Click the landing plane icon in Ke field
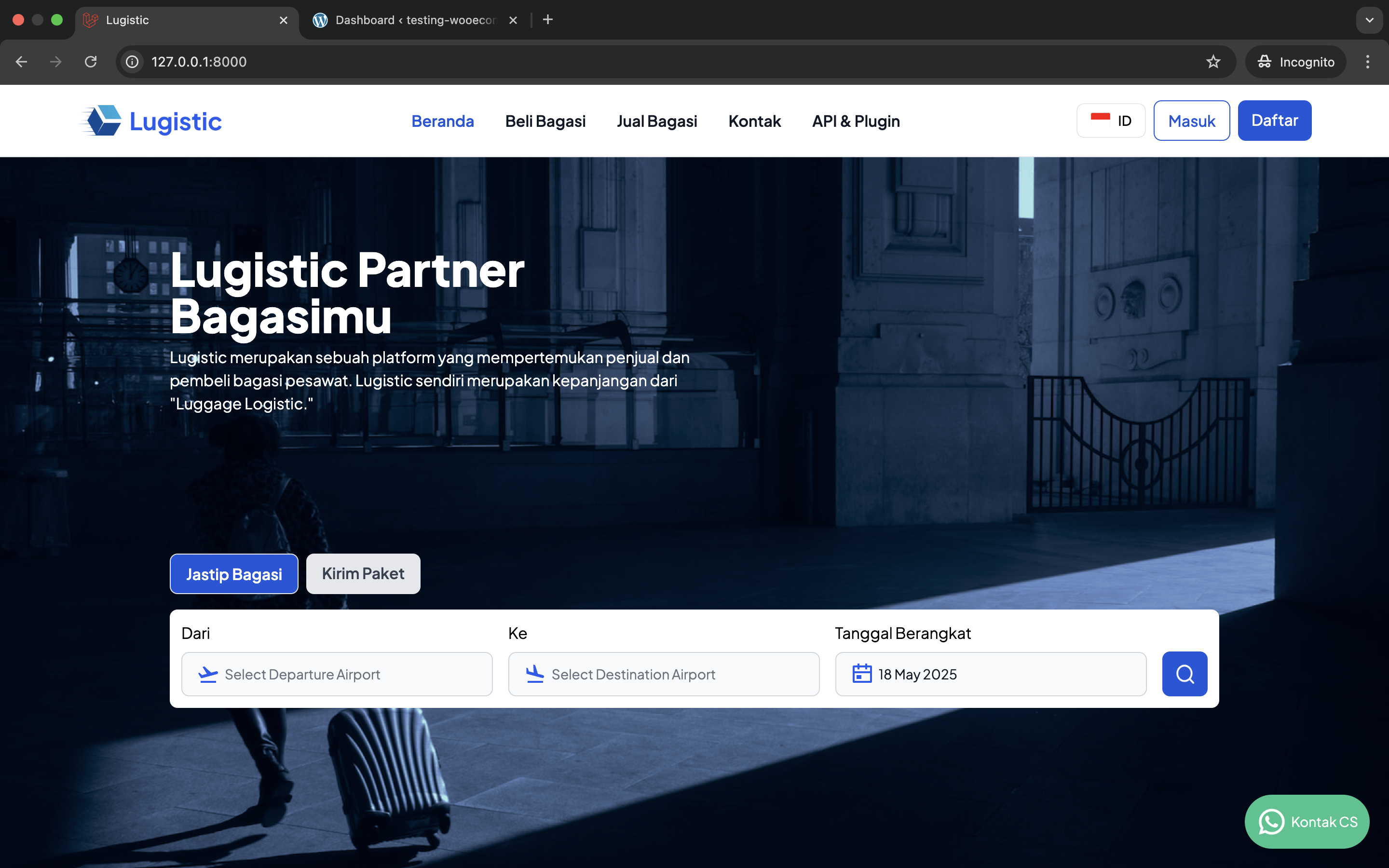The image size is (1389, 868). (x=534, y=674)
